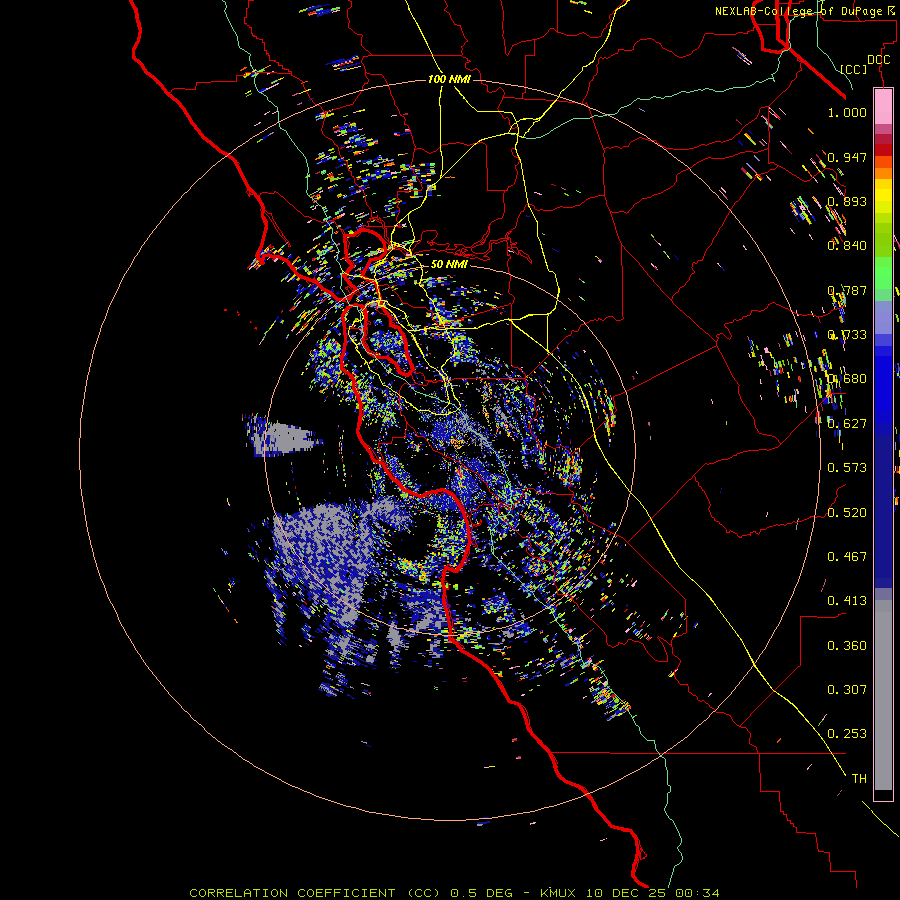Click the 100 NMI range ring label
Viewport: 900px width, 900px height.
[449, 79]
